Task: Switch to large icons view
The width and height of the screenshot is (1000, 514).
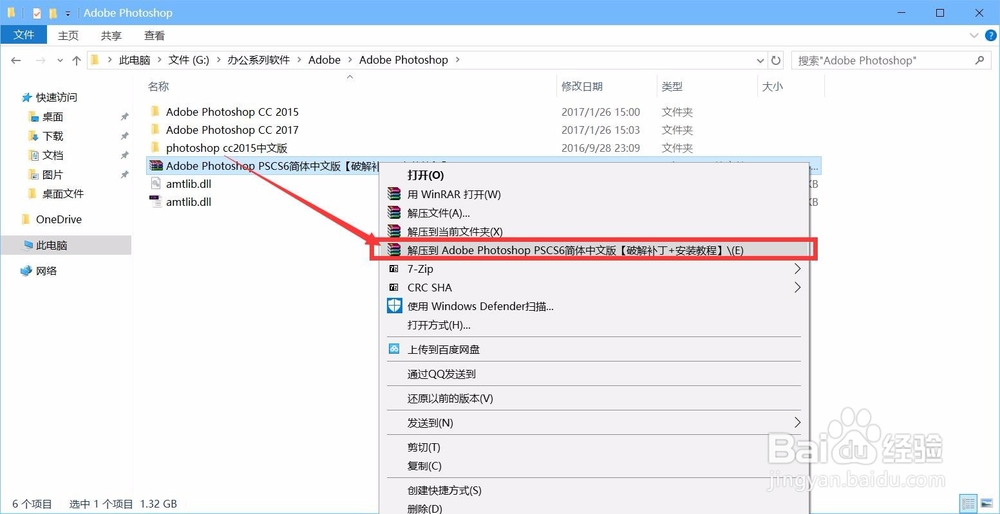Action: tap(986, 504)
